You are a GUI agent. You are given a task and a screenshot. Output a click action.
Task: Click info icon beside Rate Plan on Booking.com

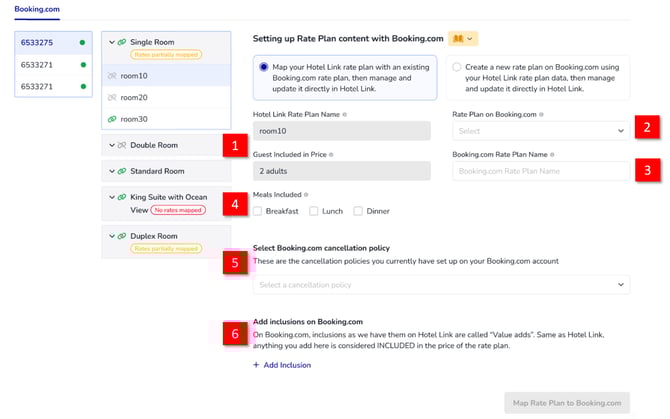coord(541,115)
